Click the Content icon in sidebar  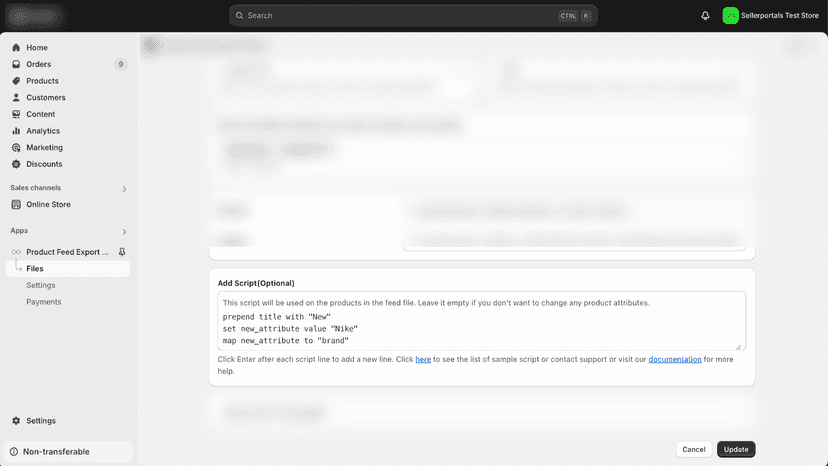16,114
